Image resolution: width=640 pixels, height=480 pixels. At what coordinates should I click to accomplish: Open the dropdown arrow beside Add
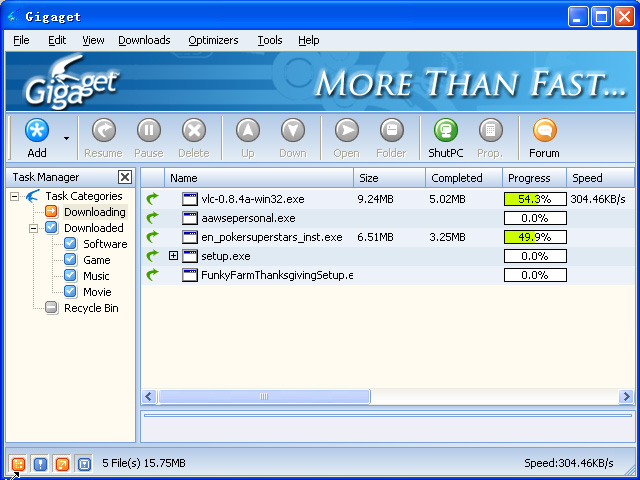[x=67, y=138]
